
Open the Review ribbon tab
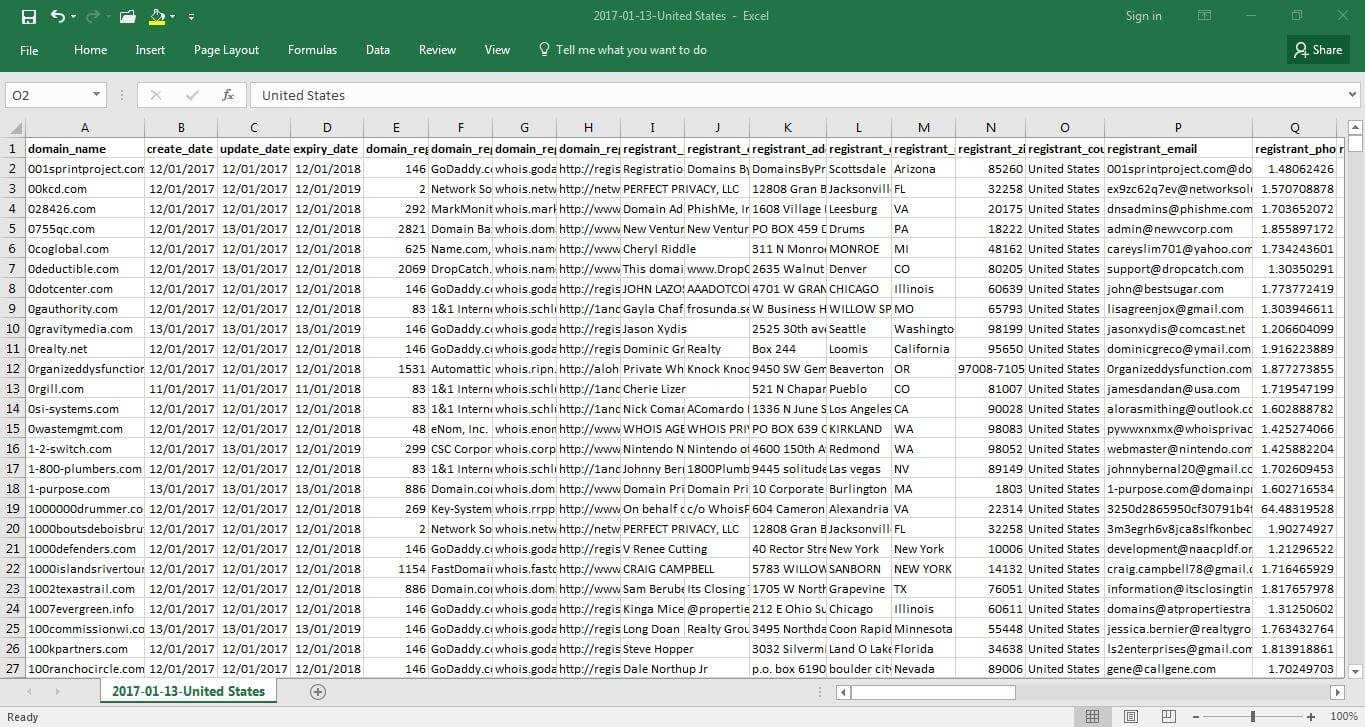[437, 50]
